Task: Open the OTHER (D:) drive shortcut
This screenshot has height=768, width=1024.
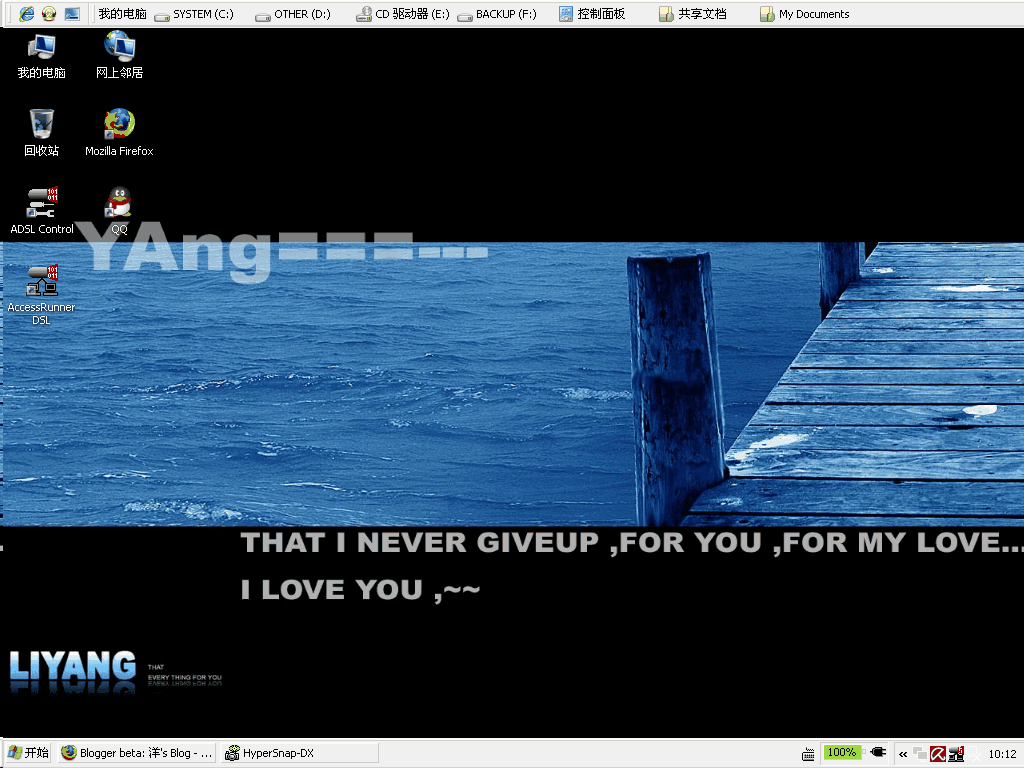Action: pos(293,14)
